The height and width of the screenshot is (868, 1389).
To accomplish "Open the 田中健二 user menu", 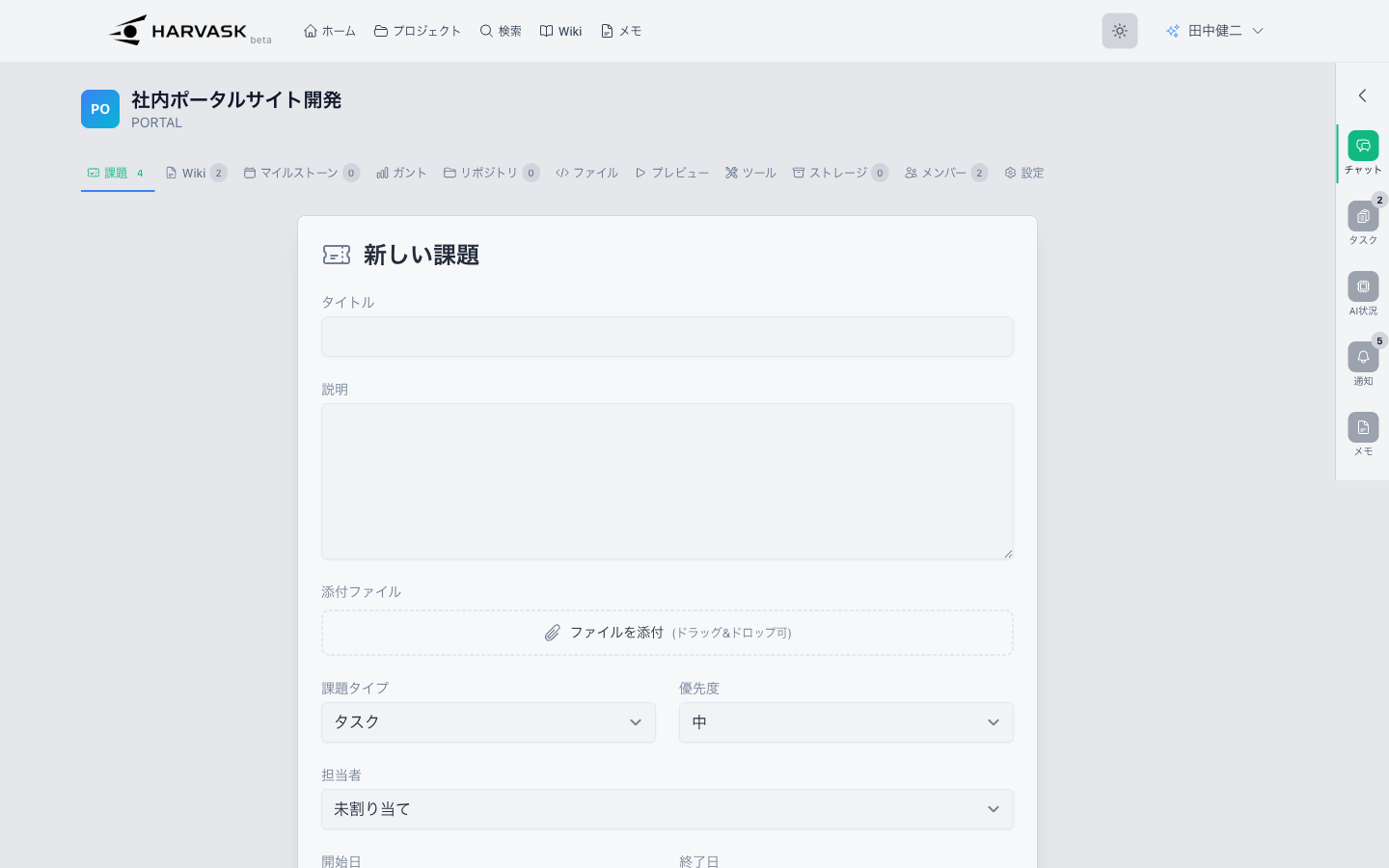I will tap(1214, 31).
